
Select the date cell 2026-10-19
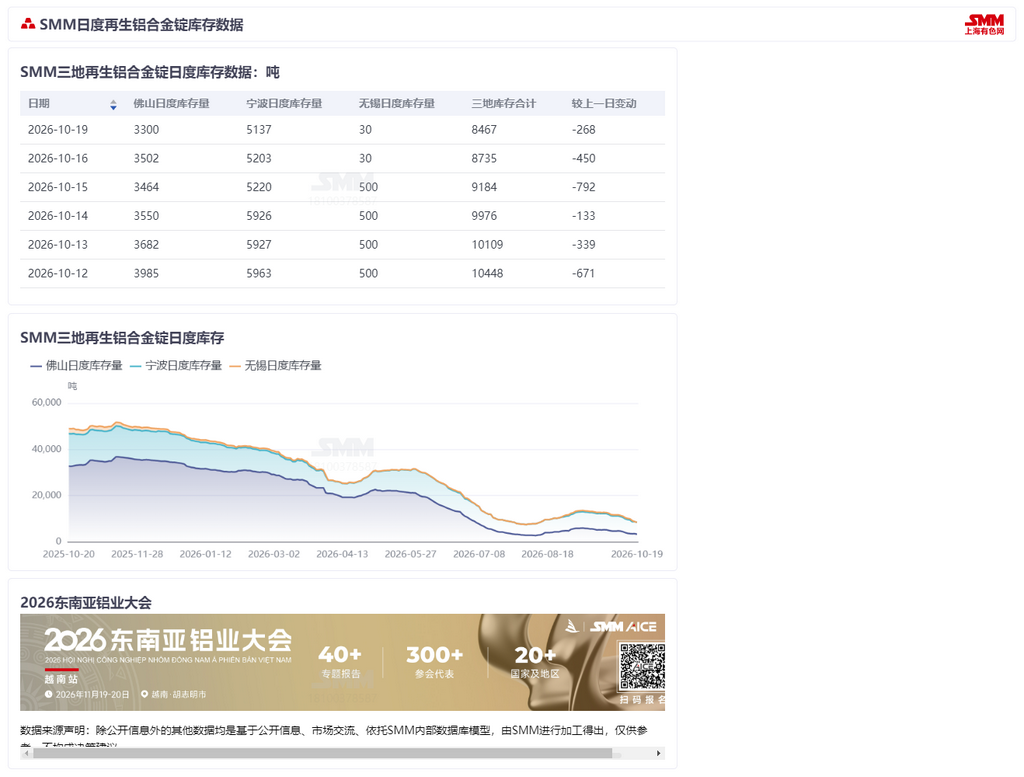[57, 130]
